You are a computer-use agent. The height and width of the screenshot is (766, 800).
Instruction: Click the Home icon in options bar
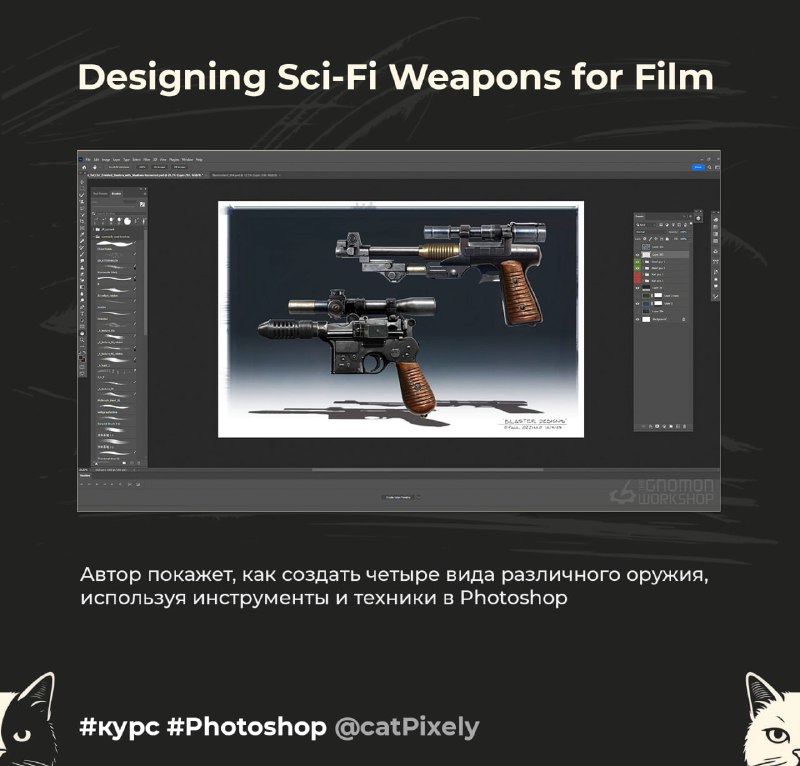84,167
